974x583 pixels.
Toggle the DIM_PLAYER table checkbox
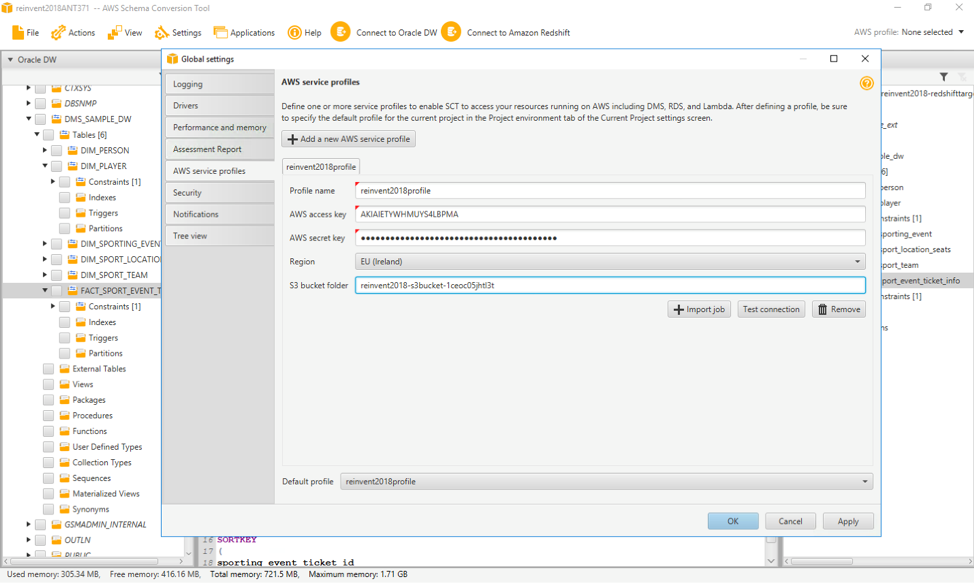point(57,166)
